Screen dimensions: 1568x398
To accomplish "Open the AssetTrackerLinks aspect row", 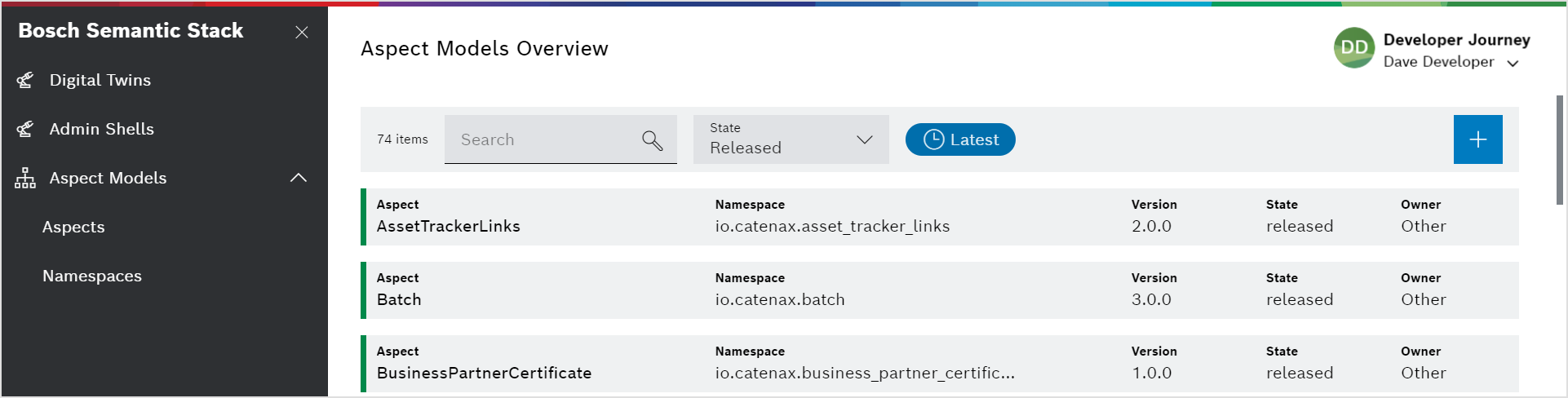I will [x=938, y=217].
